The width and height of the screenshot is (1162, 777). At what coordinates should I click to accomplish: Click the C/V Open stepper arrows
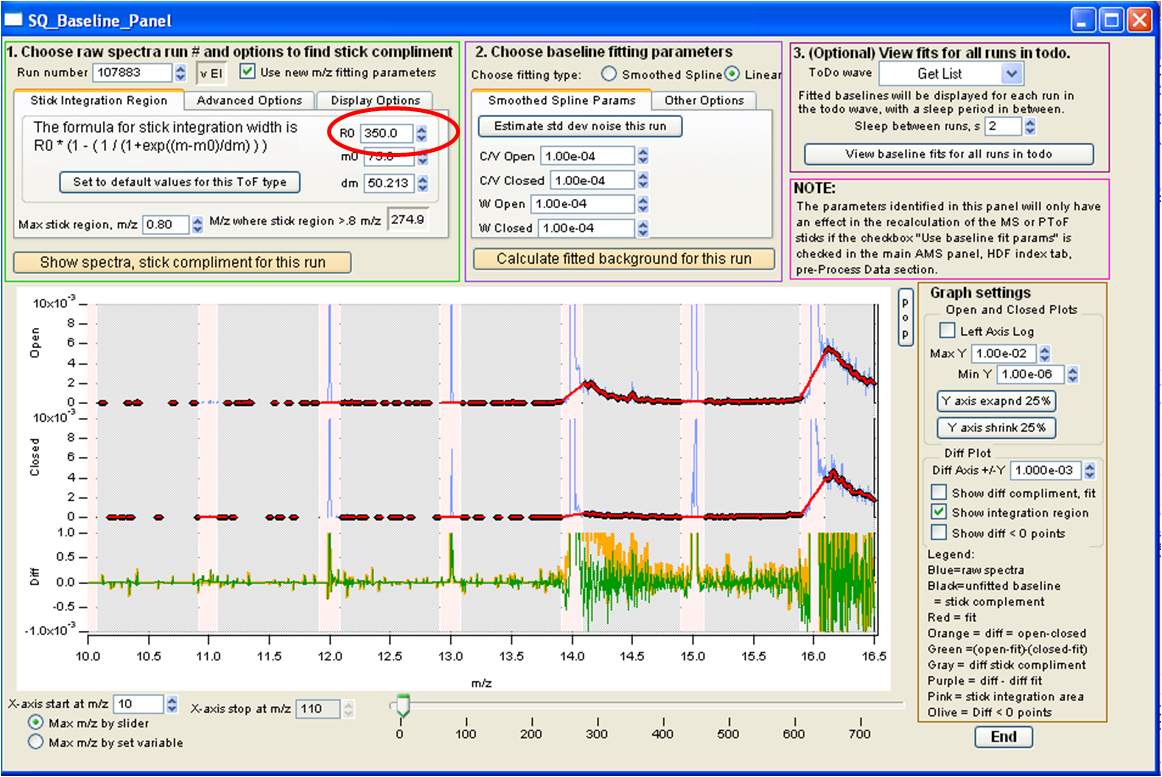(x=643, y=156)
